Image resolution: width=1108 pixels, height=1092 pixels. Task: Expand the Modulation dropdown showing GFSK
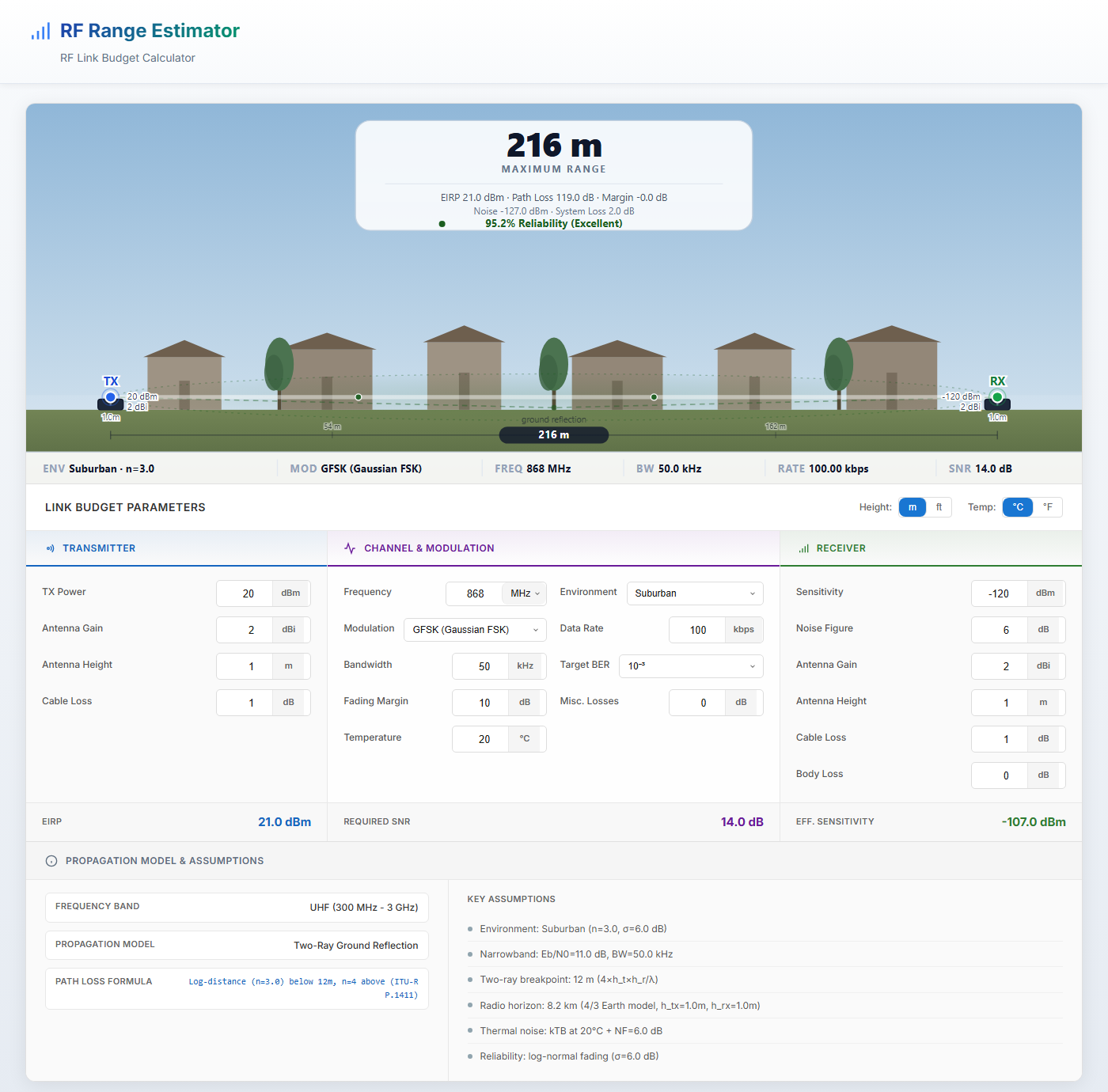475,630
